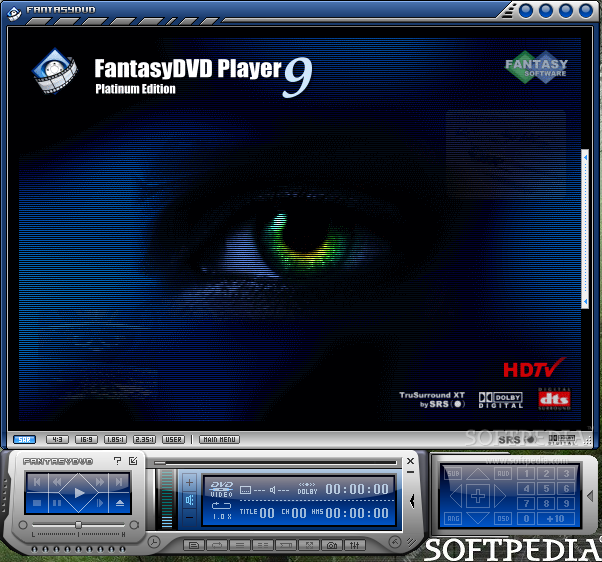The image size is (602, 562).
Task: Navigate right with the remote right arrow
Action: [x=500, y=496]
